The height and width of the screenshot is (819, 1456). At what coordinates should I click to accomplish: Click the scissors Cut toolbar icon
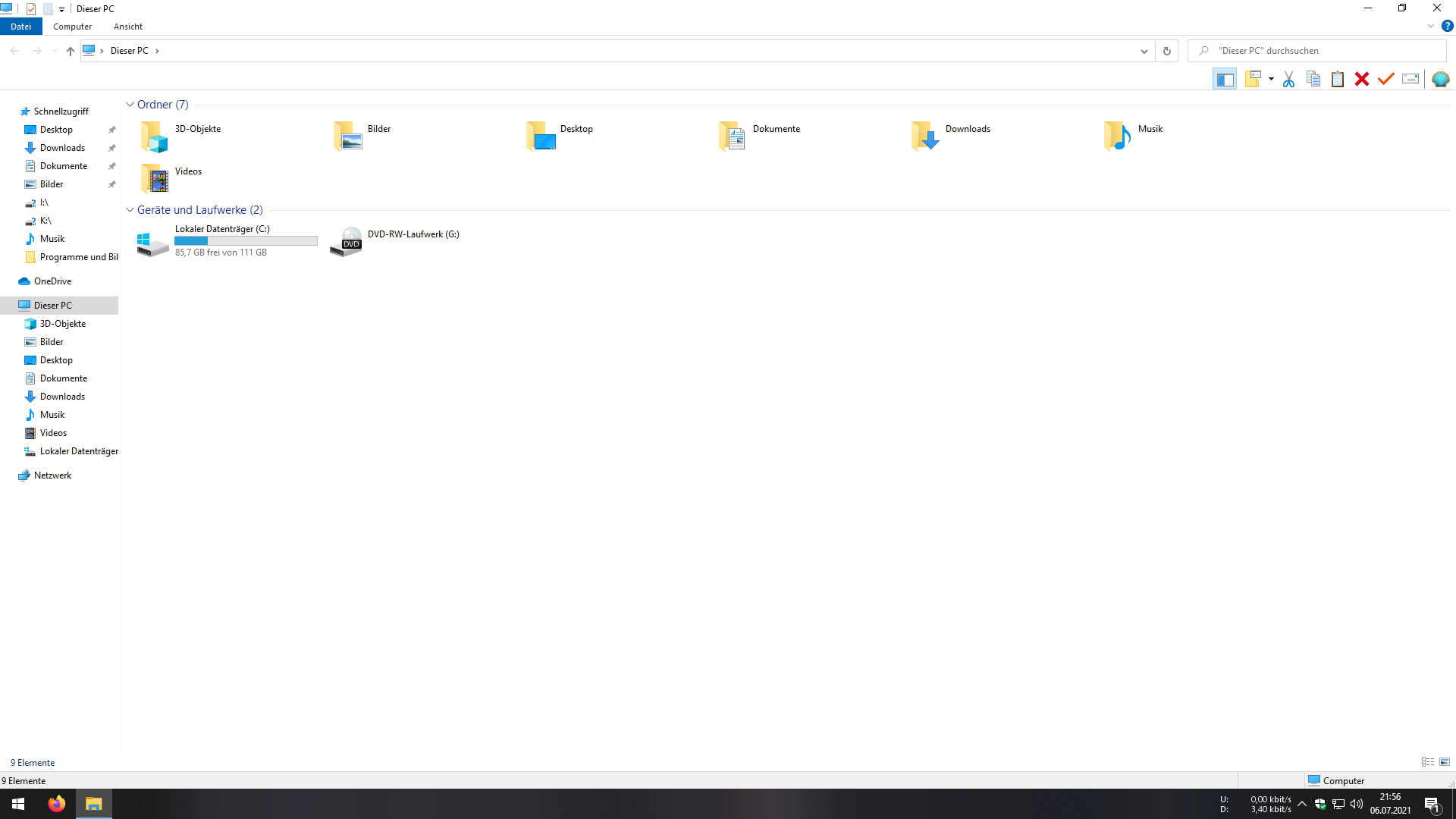1288,79
